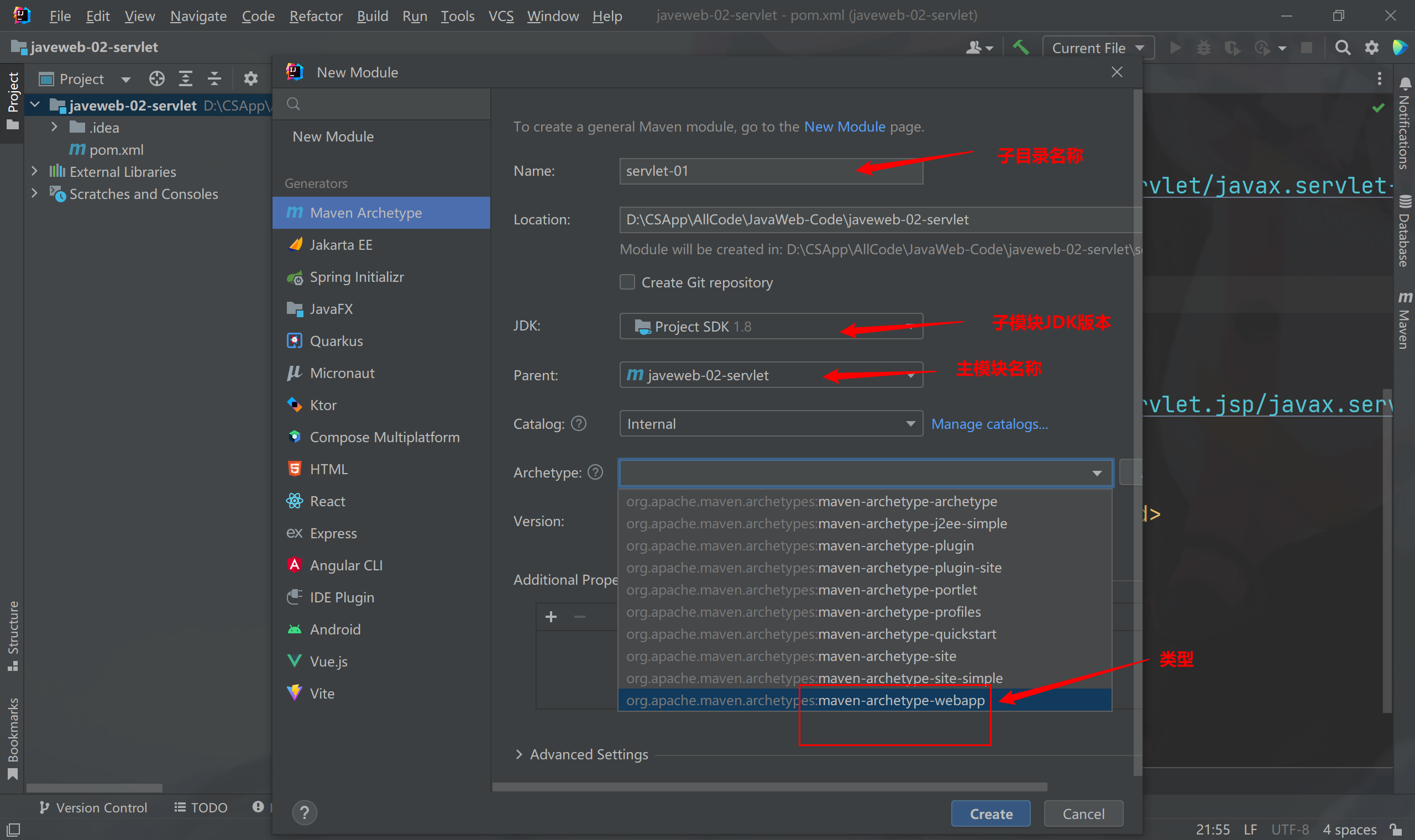Collapse javeweb-02-servlet project root
The image size is (1415, 840).
[x=35, y=104]
